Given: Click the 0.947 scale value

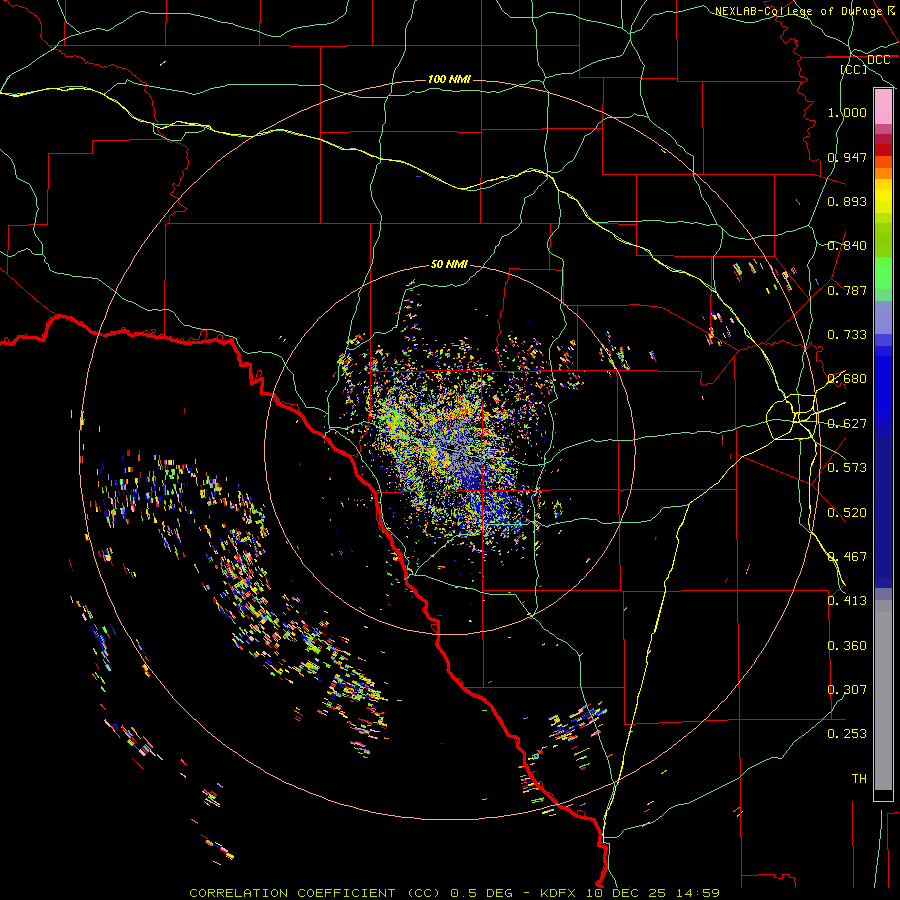Looking at the screenshot, I should click(x=847, y=157).
